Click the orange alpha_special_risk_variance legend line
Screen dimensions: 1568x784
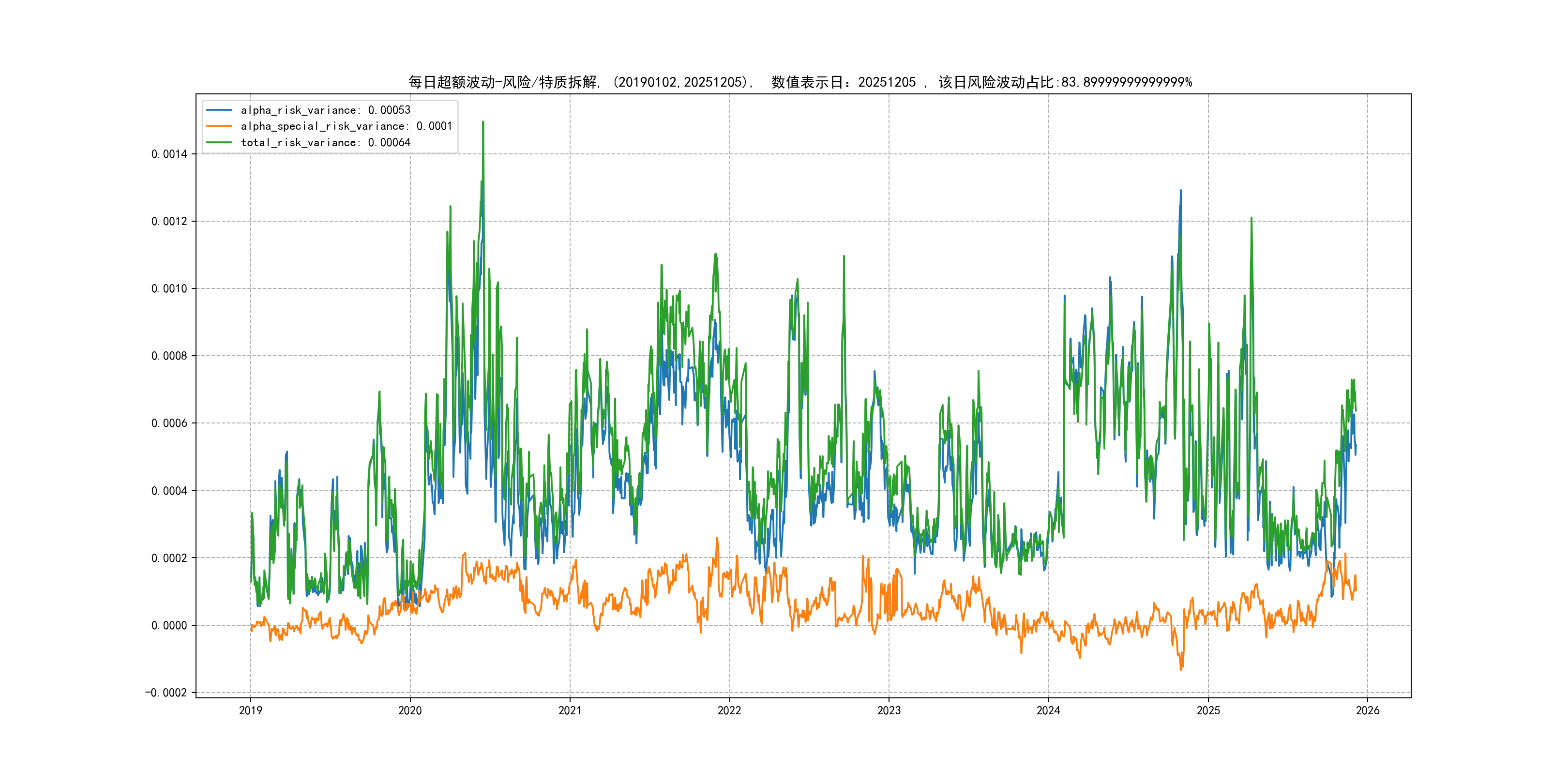tap(219, 126)
